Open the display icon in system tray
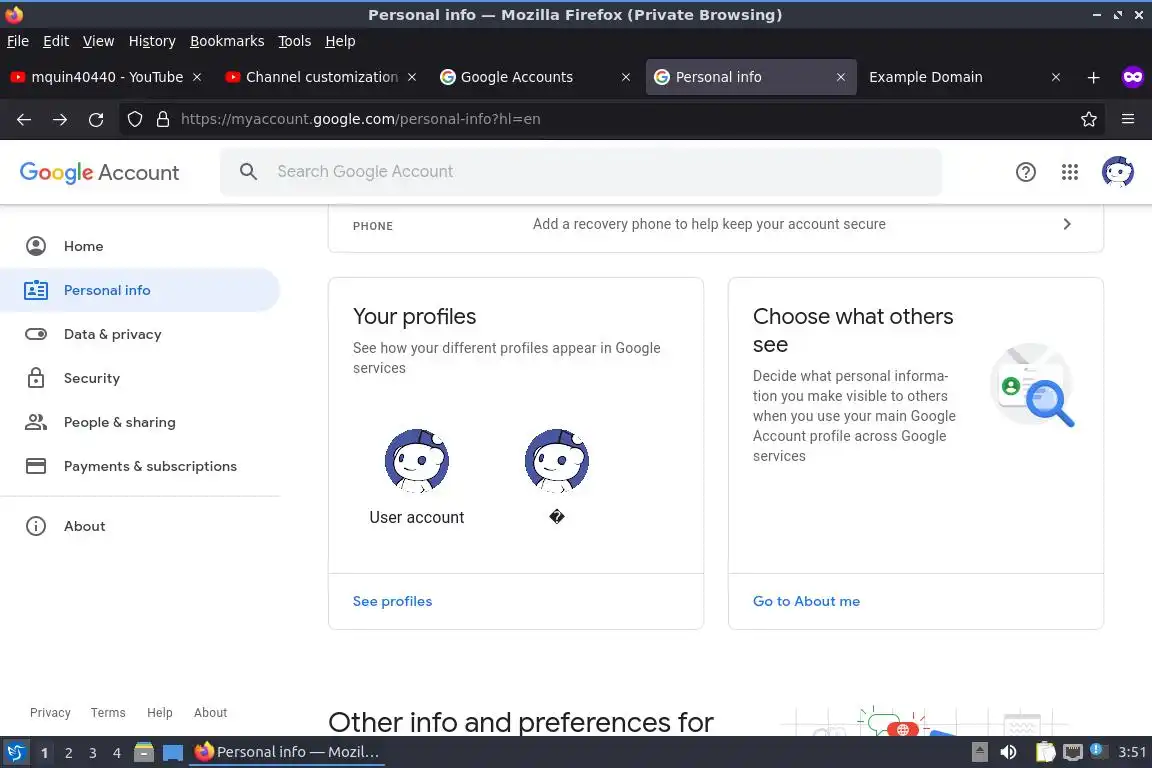Image resolution: width=1152 pixels, height=768 pixels. pyautogui.click(x=1073, y=753)
